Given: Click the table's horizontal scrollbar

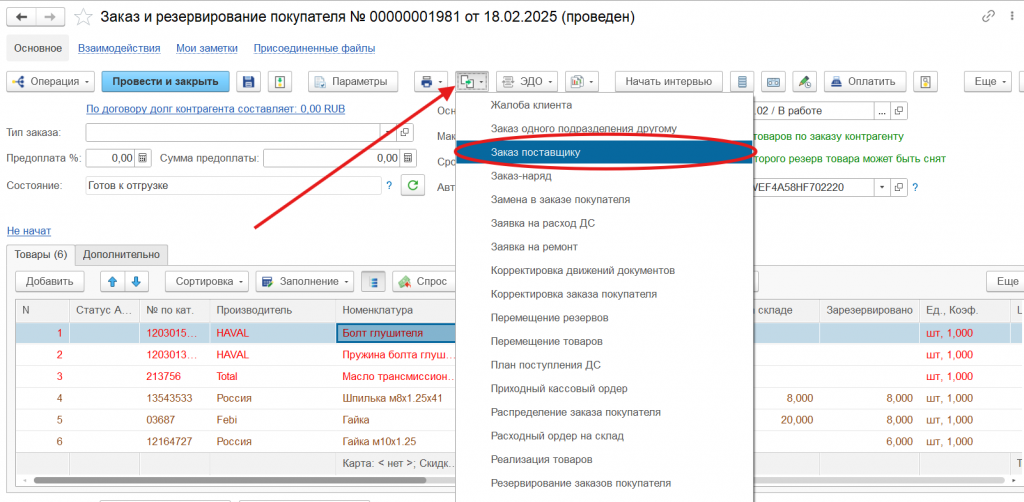Looking at the screenshot, I should tap(240, 480).
